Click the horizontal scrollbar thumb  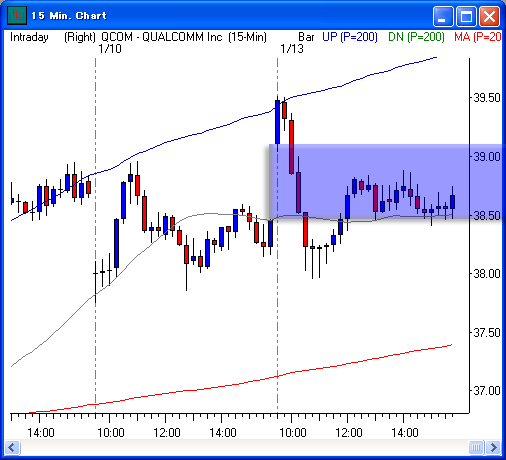tap(476, 447)
